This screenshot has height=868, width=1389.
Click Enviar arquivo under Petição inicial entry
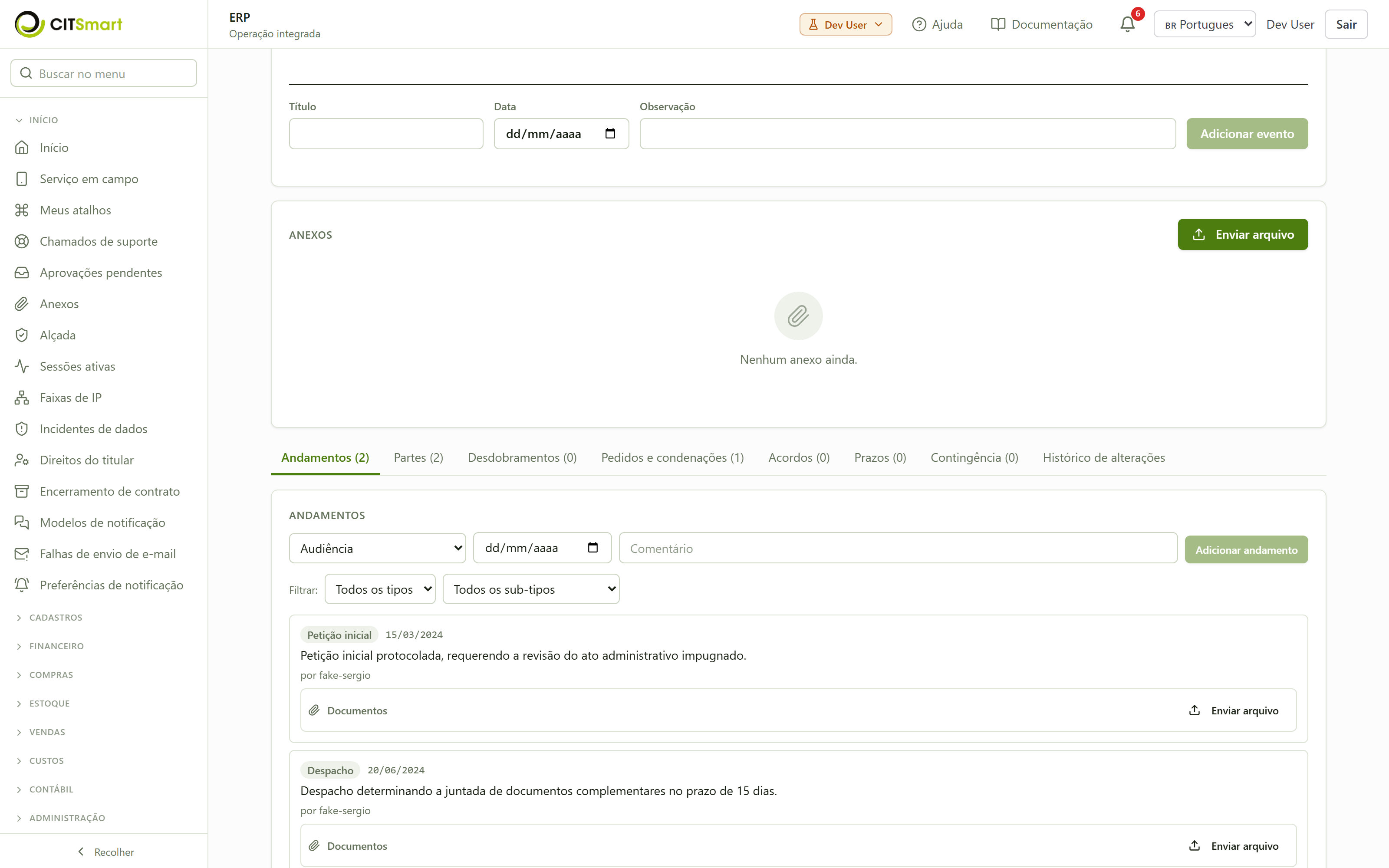1234,710
